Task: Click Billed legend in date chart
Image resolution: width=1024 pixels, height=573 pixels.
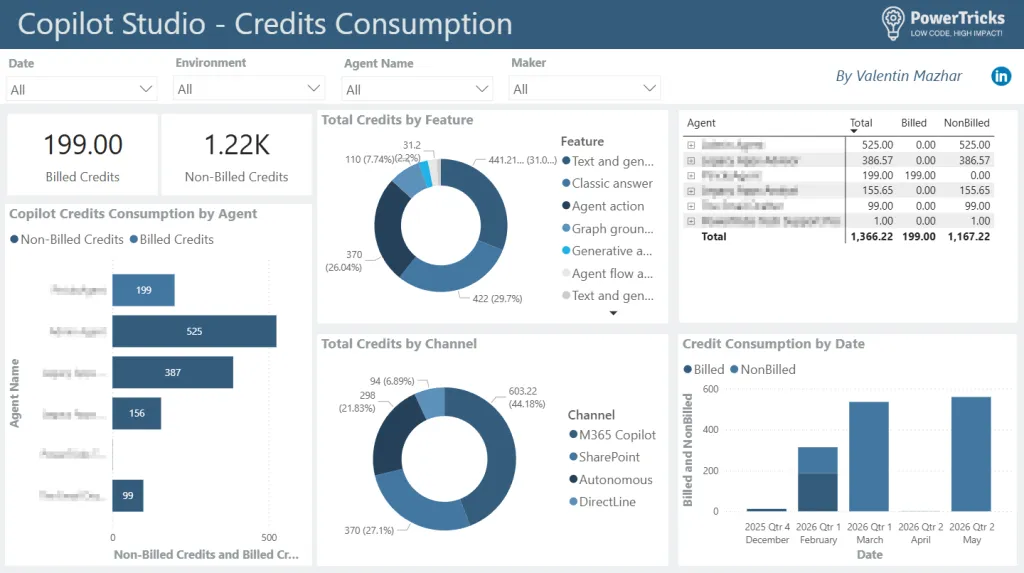Action: coord(704,369)
